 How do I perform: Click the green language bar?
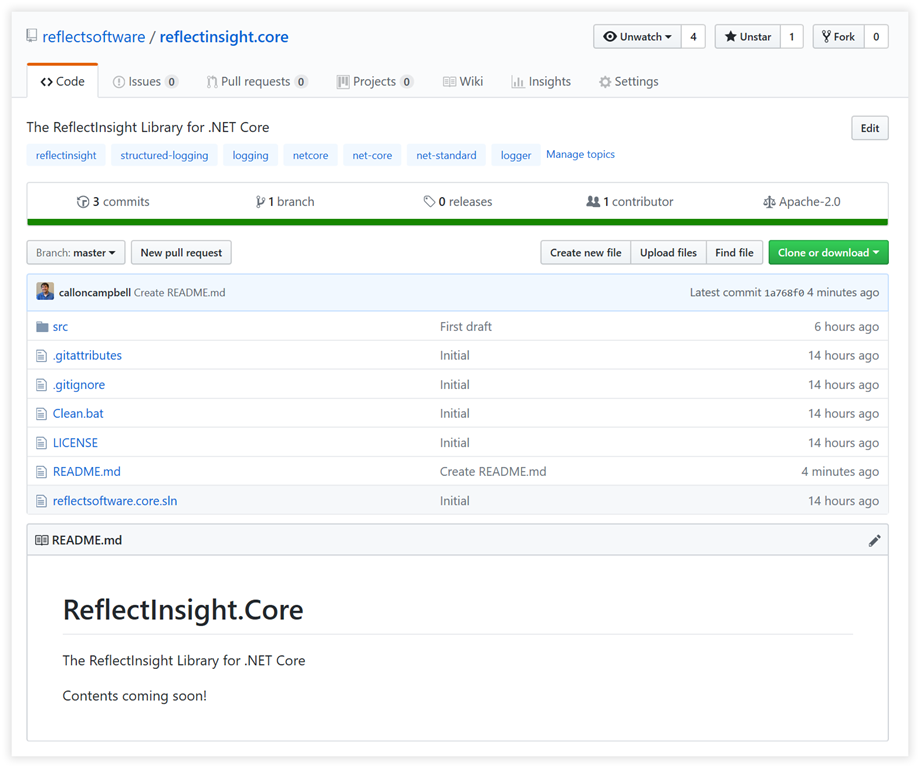pos(457,222)
